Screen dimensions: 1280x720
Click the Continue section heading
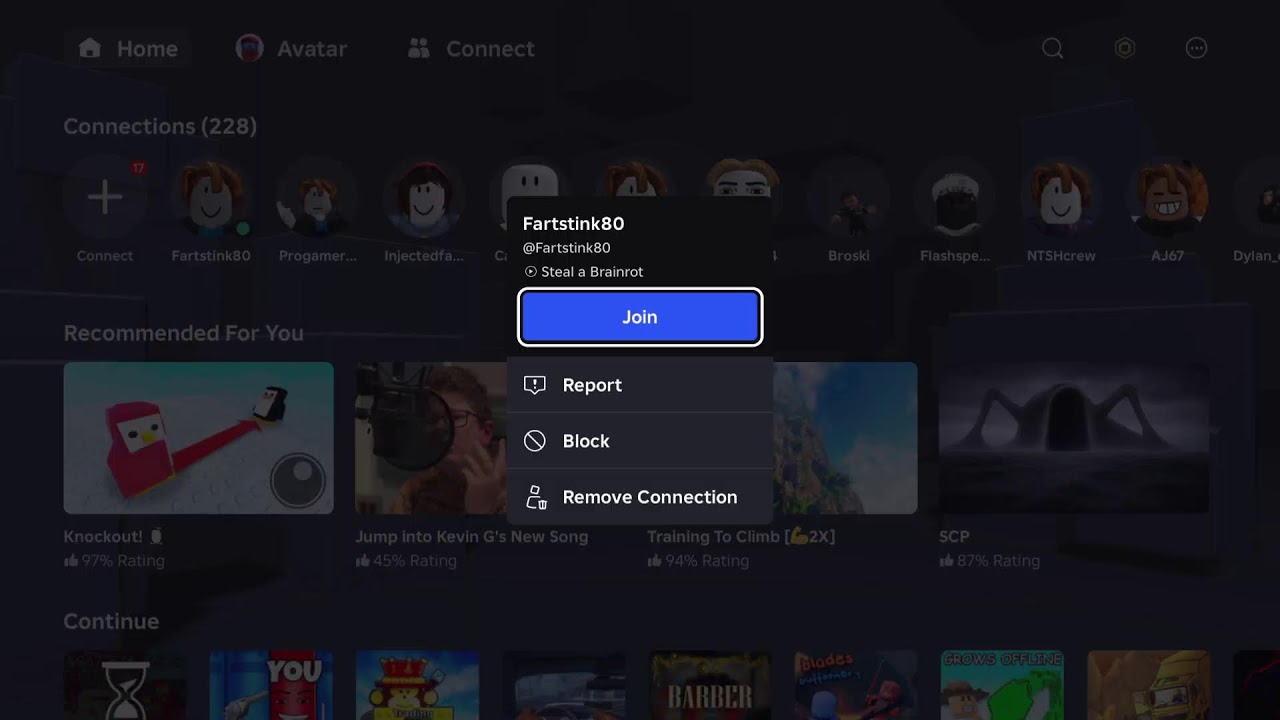(111, 621)
